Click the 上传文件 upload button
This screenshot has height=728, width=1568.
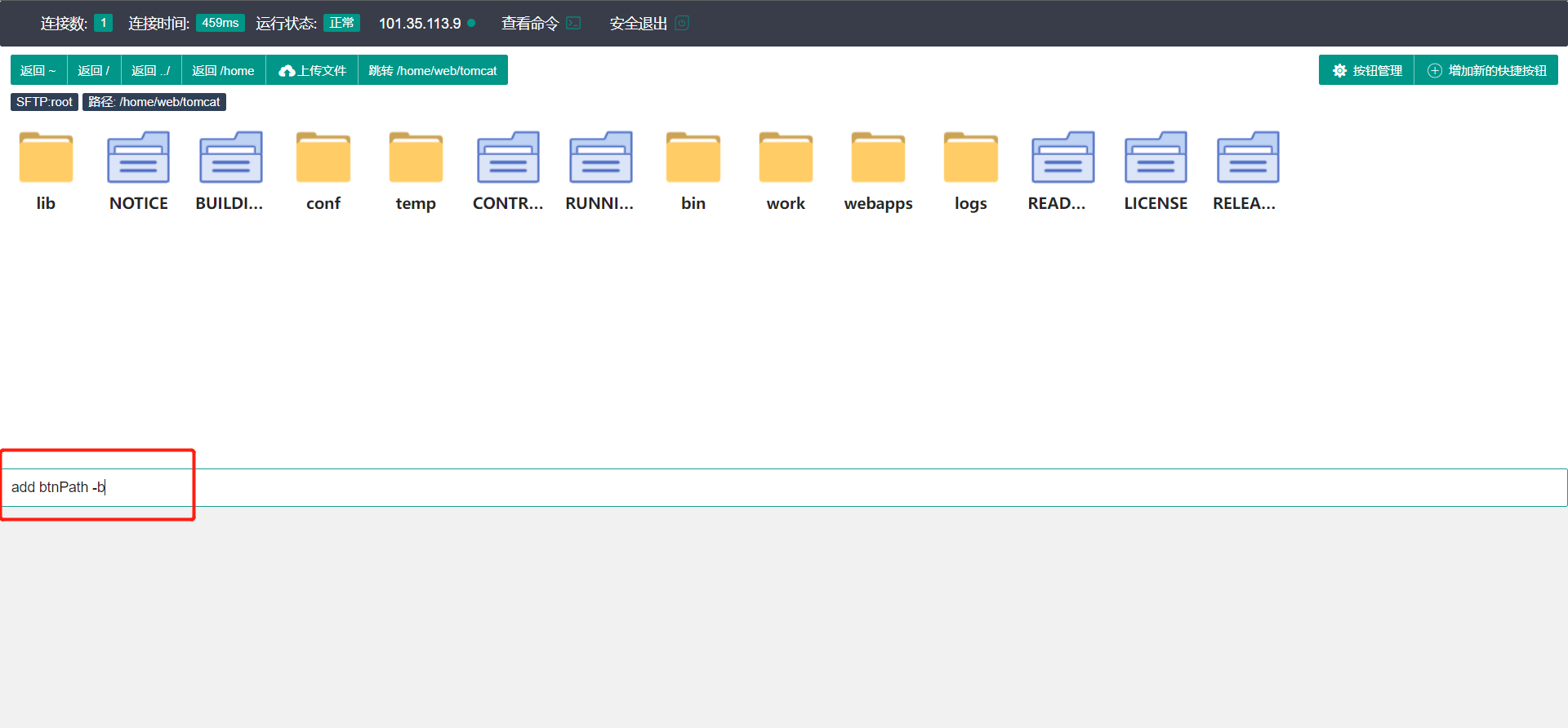[312, 70]
